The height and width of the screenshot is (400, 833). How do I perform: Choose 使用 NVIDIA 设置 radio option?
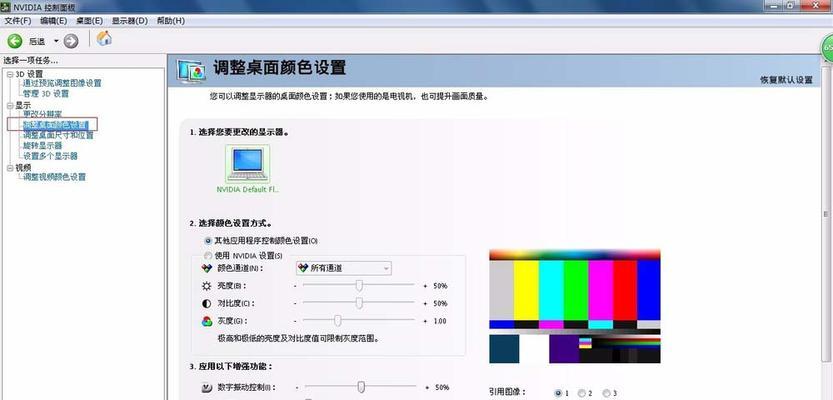point(208,256)
